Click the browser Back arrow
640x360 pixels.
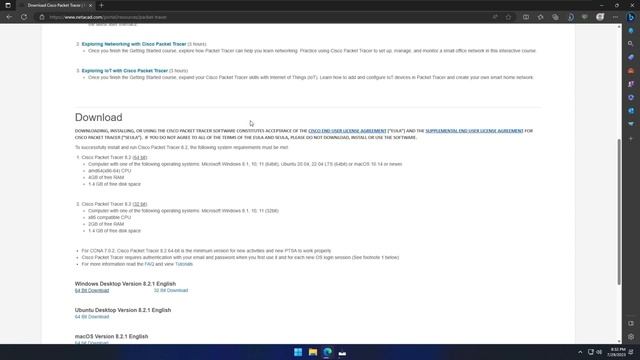click(9, 17)
